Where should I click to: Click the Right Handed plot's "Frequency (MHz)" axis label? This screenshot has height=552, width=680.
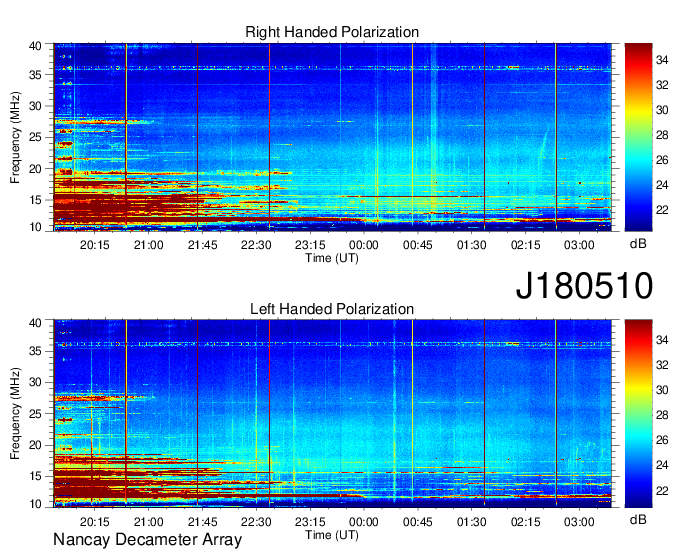point(15,137)
